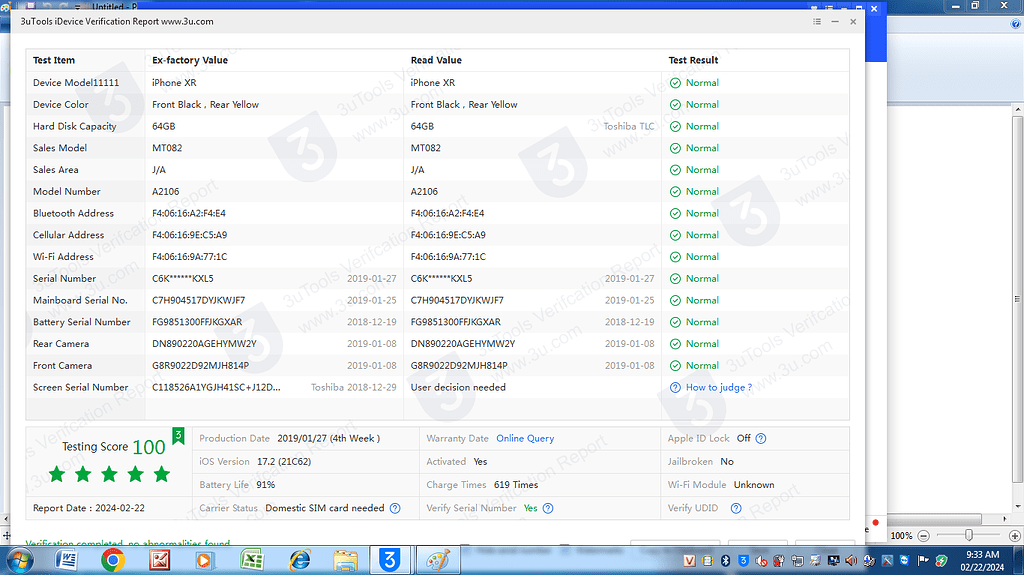Image resolution: width=1024 pixels, height=575 pixels.
Task: Click the volume speaker tray icon
Action: pyautogui.click(x=851, y=561)
